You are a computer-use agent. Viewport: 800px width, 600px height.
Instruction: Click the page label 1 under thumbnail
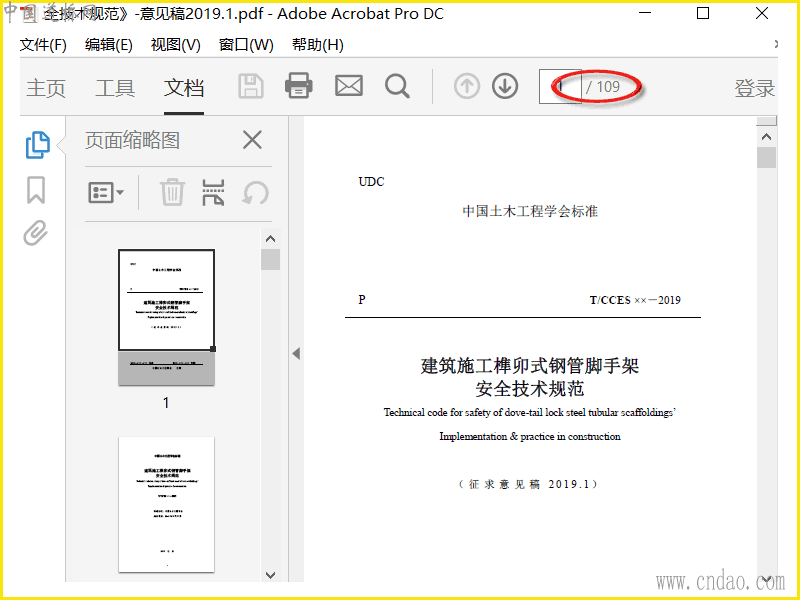click(166, 403)
